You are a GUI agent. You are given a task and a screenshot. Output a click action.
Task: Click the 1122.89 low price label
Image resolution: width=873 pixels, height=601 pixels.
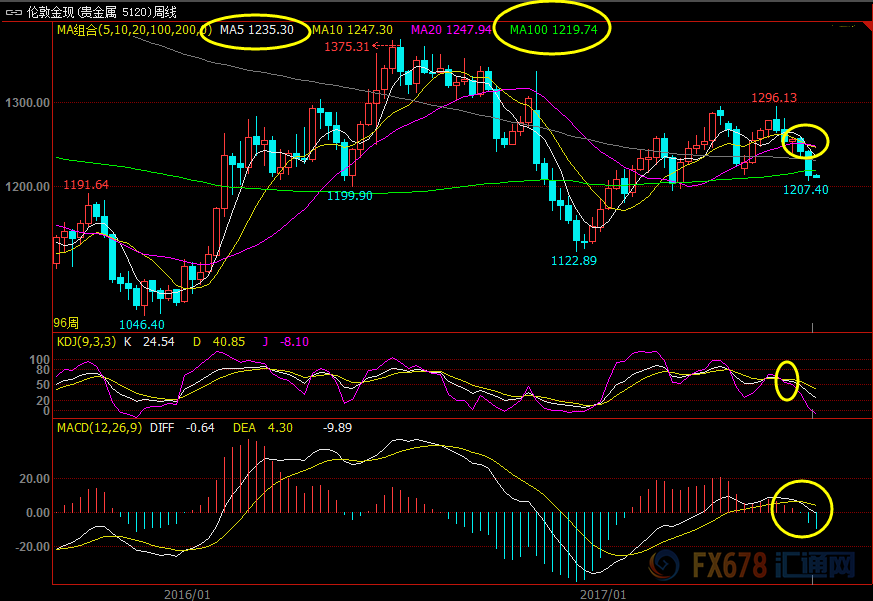pos(573,261)
